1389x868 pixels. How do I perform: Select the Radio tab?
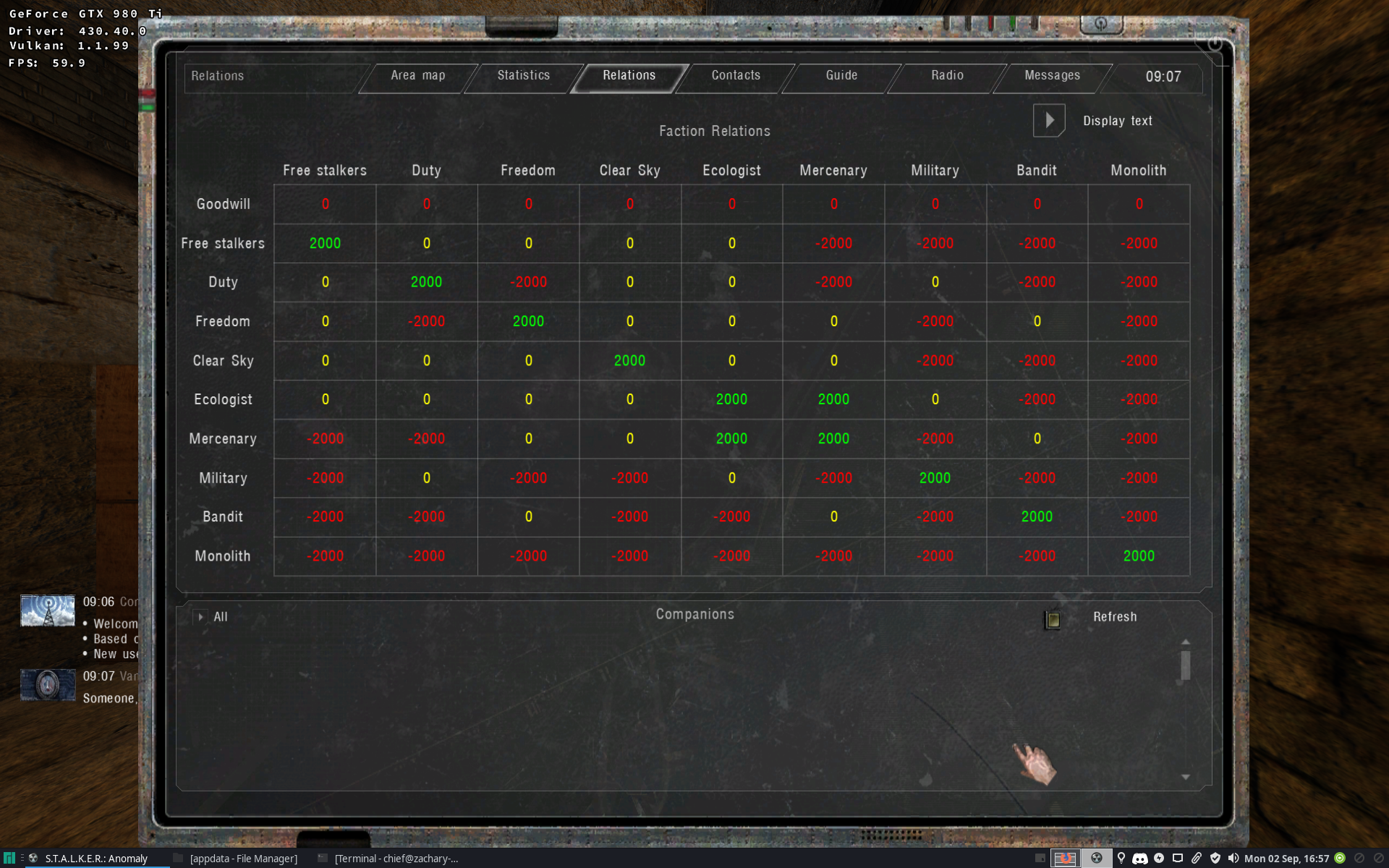click(946, 76)
